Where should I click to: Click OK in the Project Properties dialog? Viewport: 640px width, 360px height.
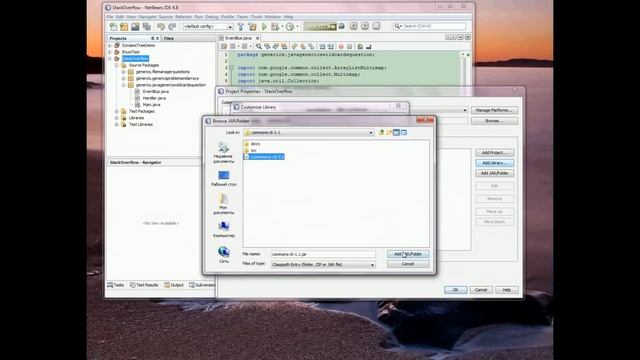coord(455,290)
